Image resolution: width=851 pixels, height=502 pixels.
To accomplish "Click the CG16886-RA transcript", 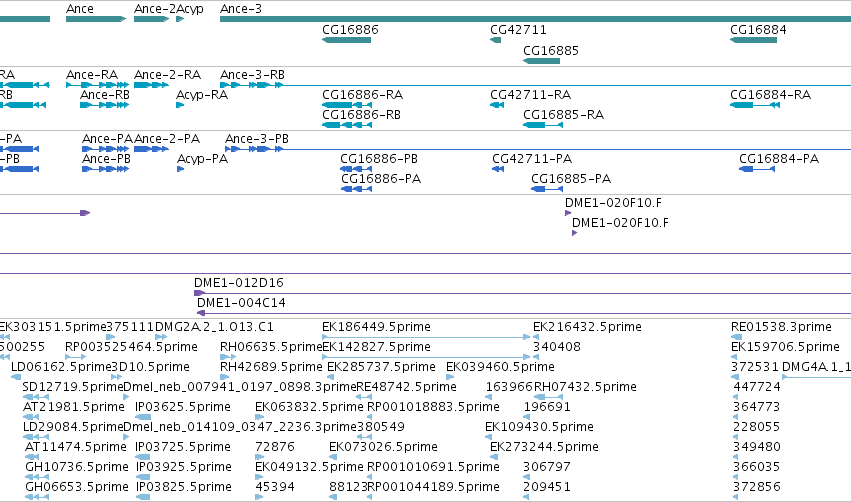I will [x=347, y=105].
